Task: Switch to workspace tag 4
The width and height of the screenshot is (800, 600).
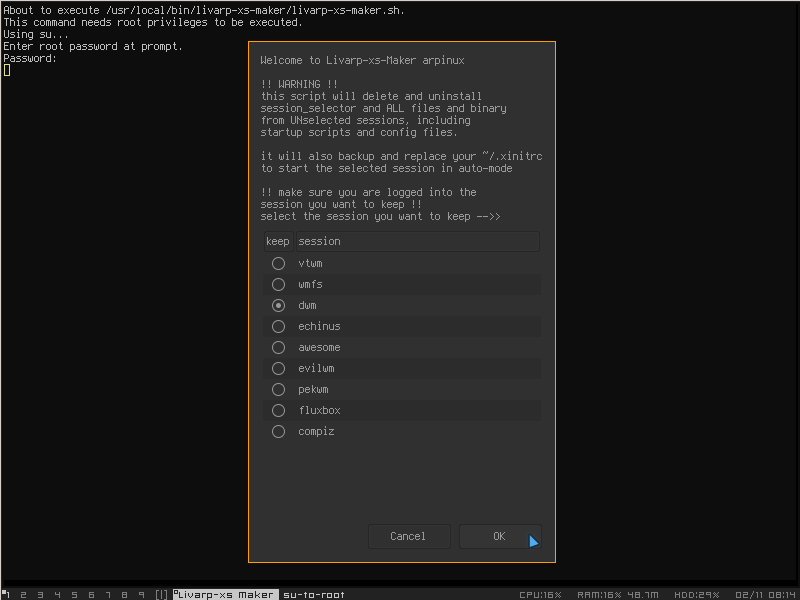Action: [57, 594]
